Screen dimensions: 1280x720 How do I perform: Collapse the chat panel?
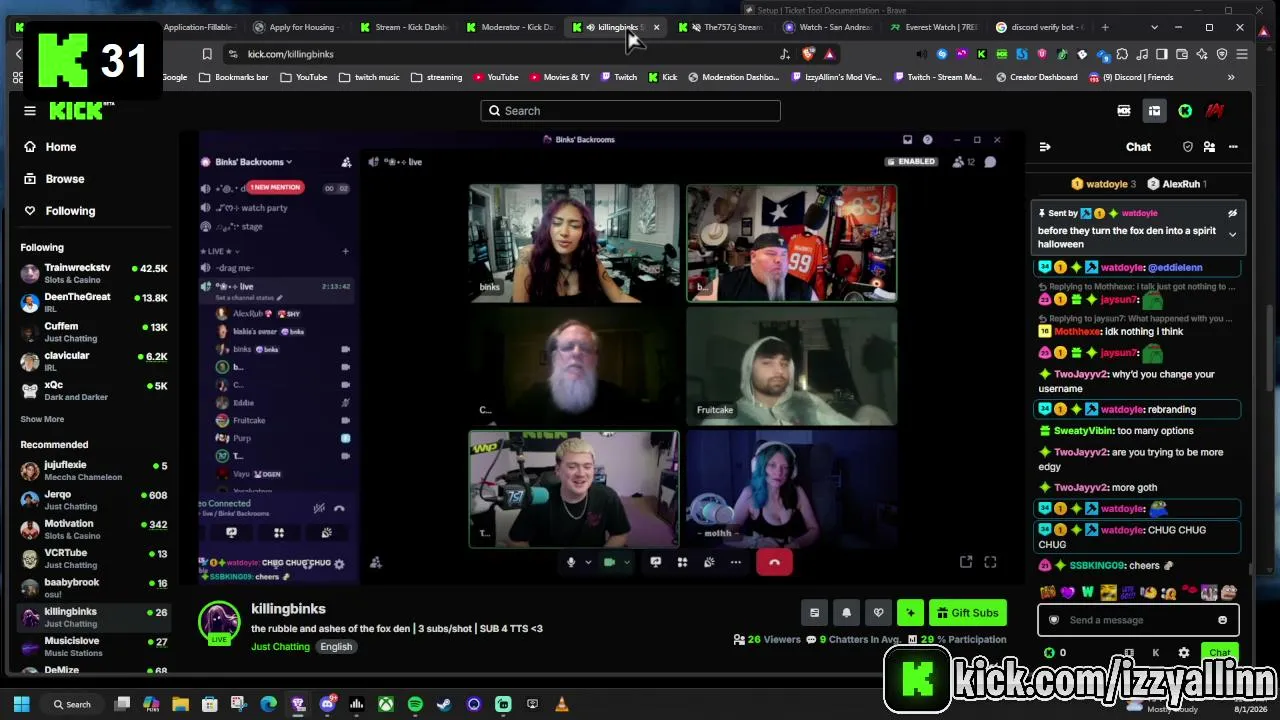[1045, 147]
